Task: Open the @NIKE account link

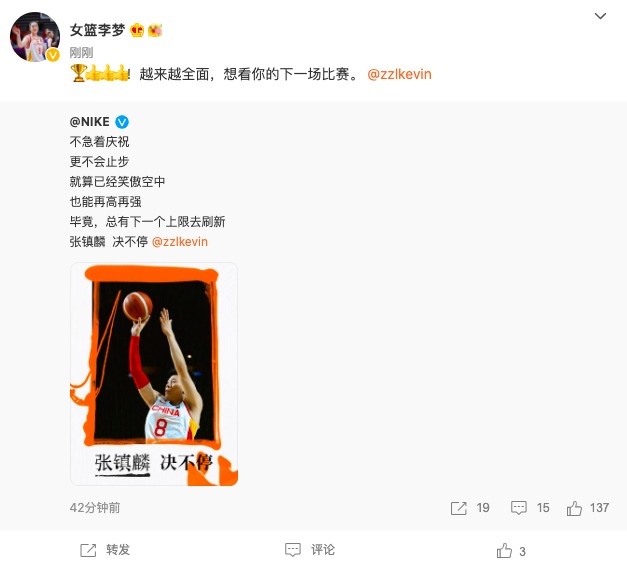Action: coord(90,122)
